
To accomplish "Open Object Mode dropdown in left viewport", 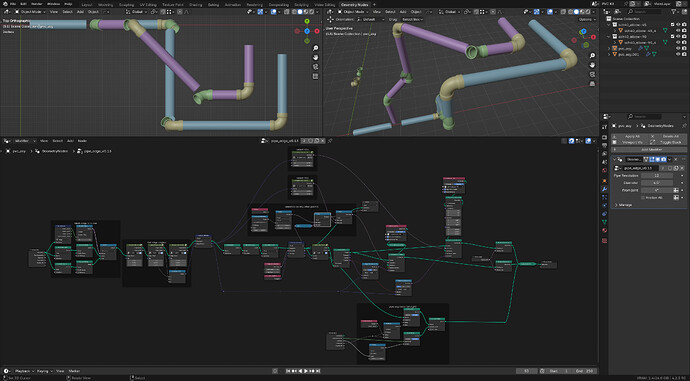I will tap(31, 12).
